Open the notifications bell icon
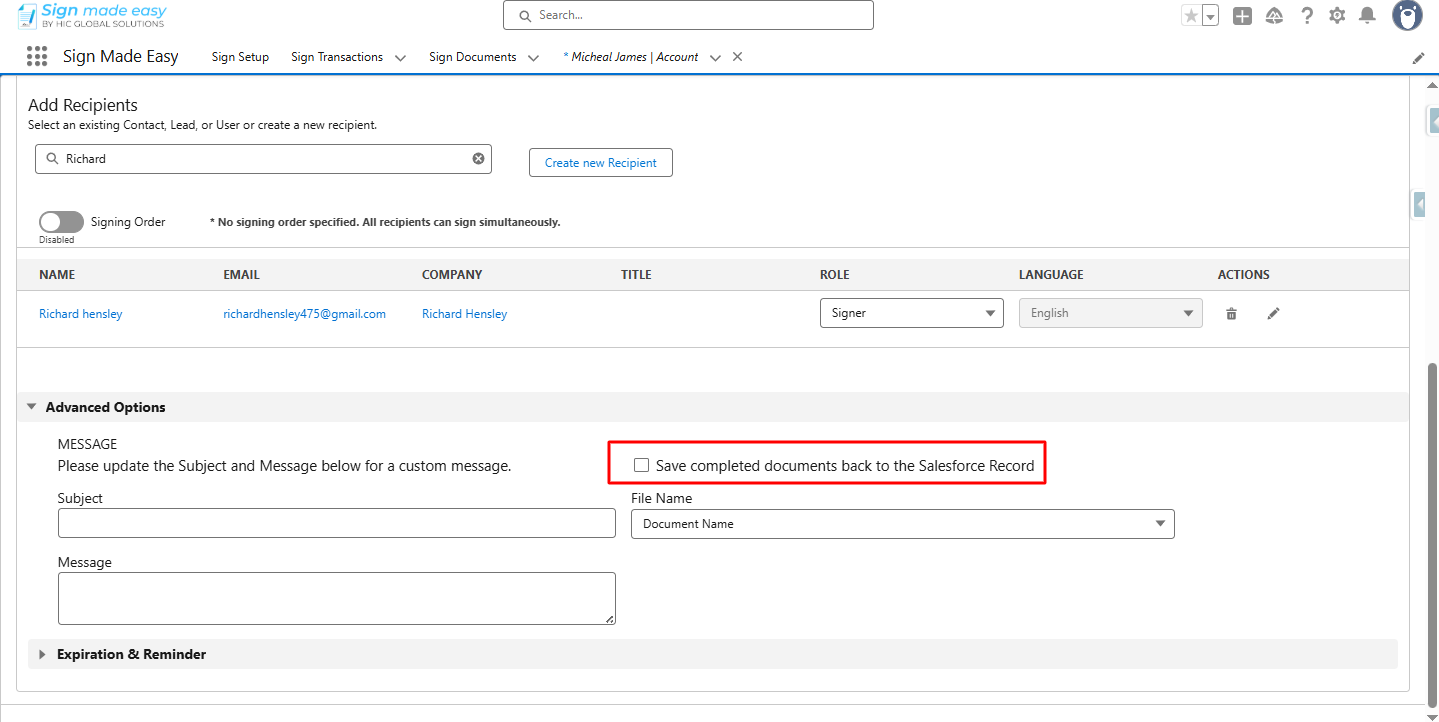The width and height of the screenshot is (1439, 722). 1367,16
